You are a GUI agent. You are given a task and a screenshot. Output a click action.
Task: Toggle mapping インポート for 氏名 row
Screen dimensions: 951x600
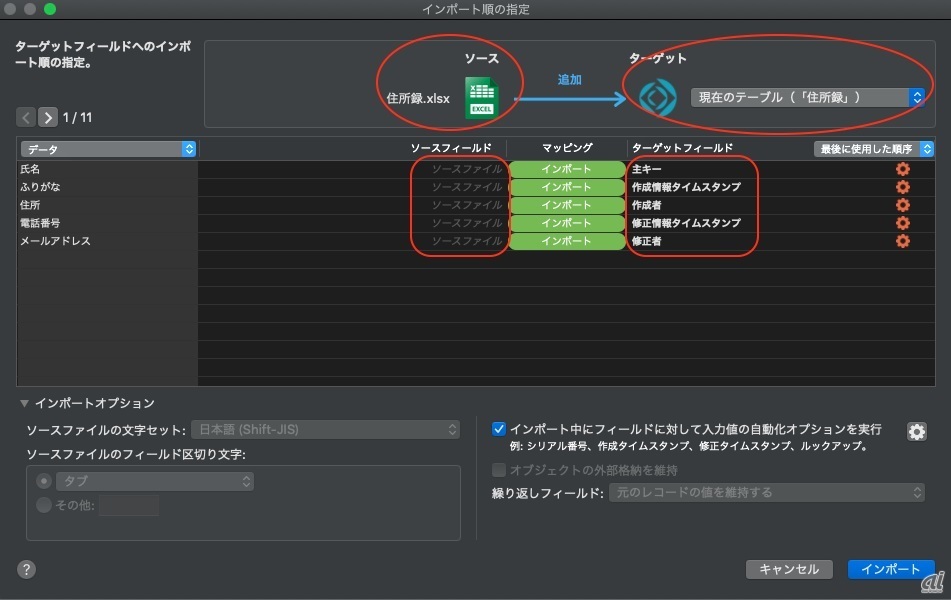pyautogui.click(x=566, y=169)
